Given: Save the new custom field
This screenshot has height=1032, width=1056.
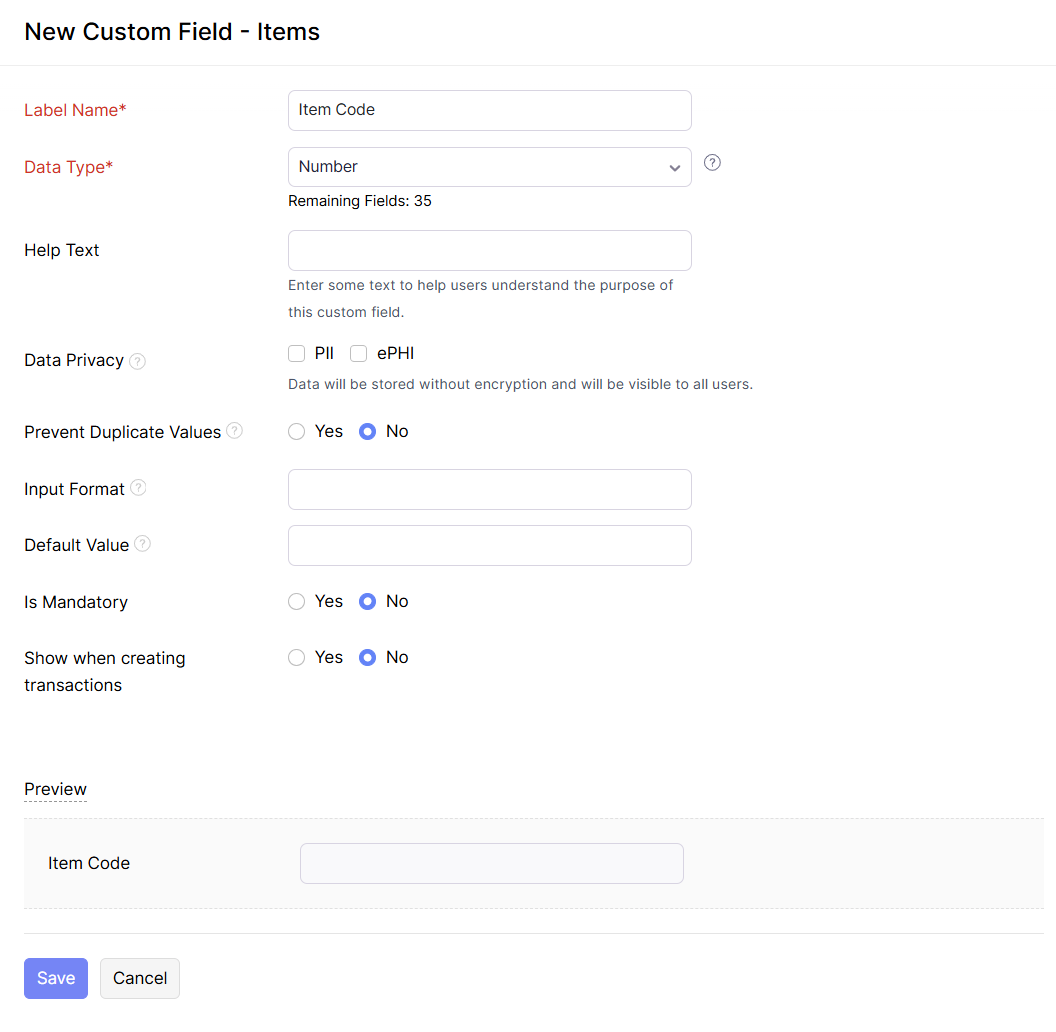Looking at the screenshot, I should [56, 978].
